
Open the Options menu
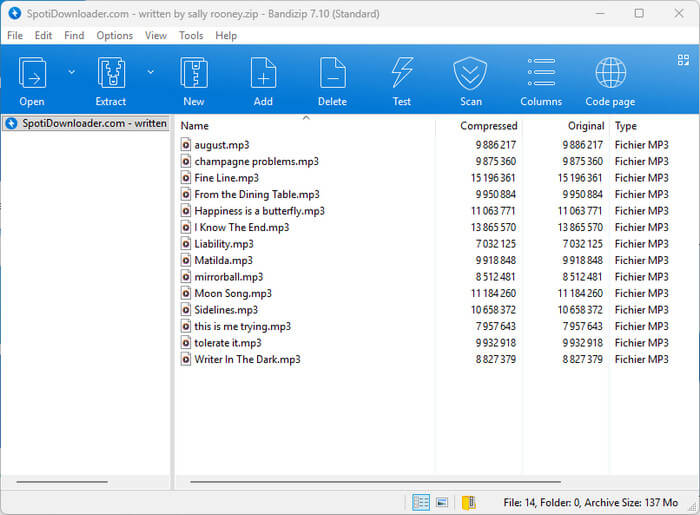115,35
